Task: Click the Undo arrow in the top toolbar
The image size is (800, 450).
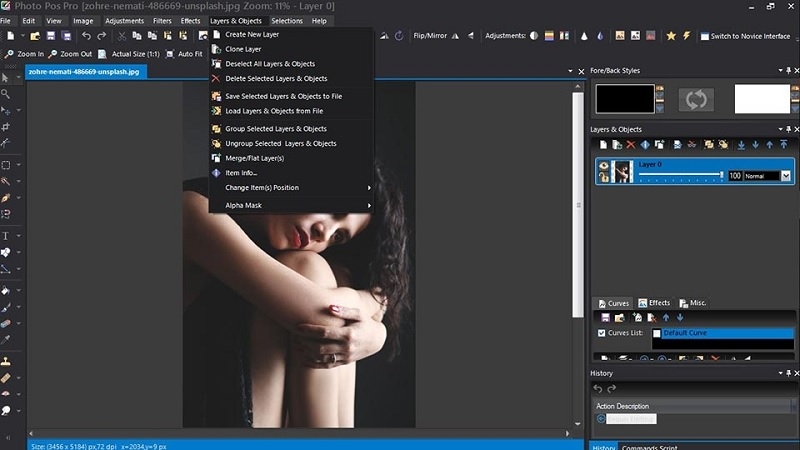Action: 86,36
